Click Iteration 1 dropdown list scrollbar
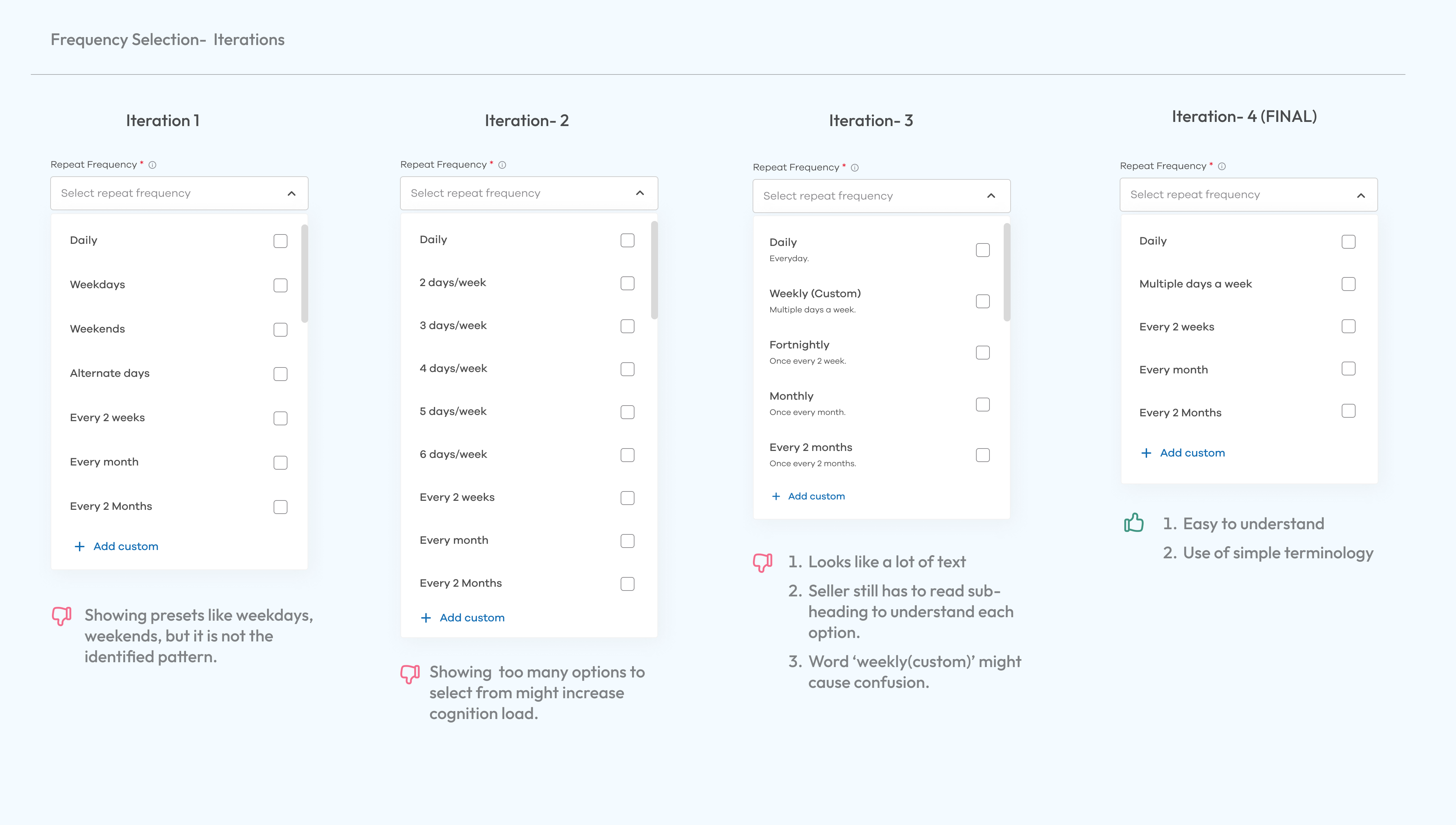 [x=305, y=274]
